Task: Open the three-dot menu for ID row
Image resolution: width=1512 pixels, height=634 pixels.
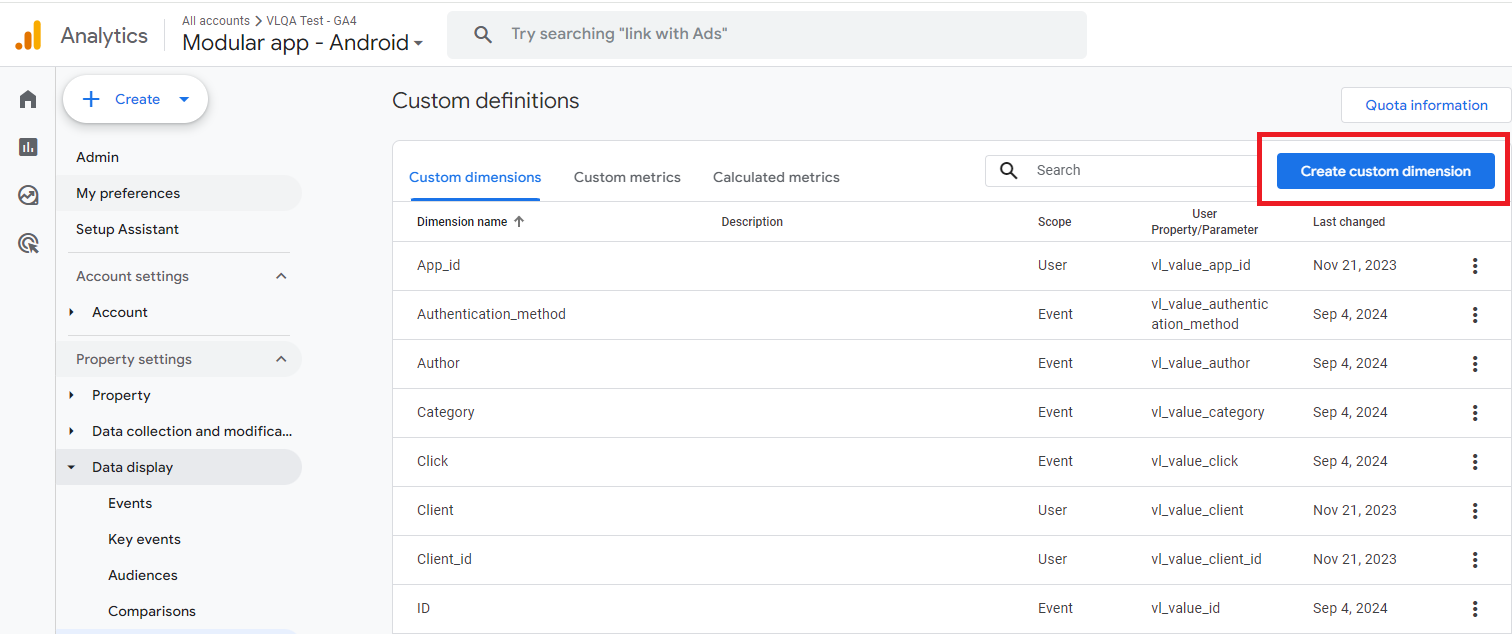Action: (1475, 609)
